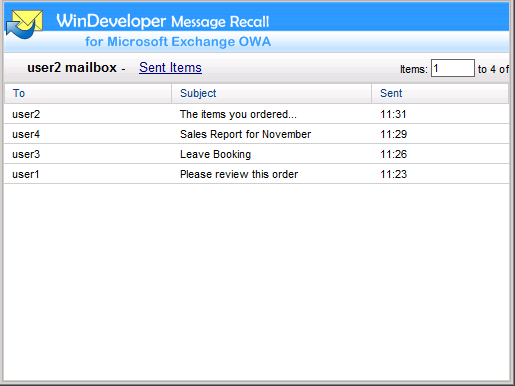This screenshot has height=386, width=515.
Task: Click the Items start number input field
Action: pyautogui.click(x=453, y=68)
